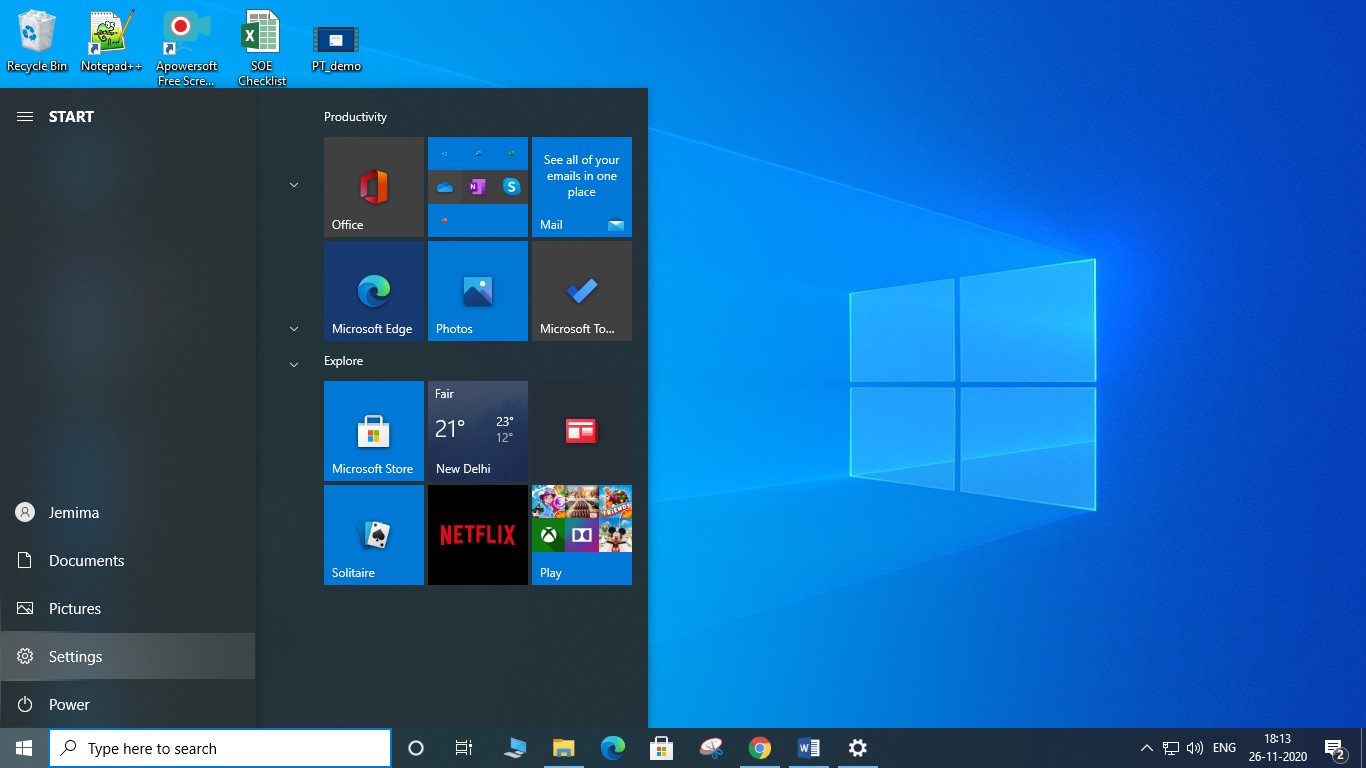
Task: Open Settings gear in the taskbar
Action: 857,748
